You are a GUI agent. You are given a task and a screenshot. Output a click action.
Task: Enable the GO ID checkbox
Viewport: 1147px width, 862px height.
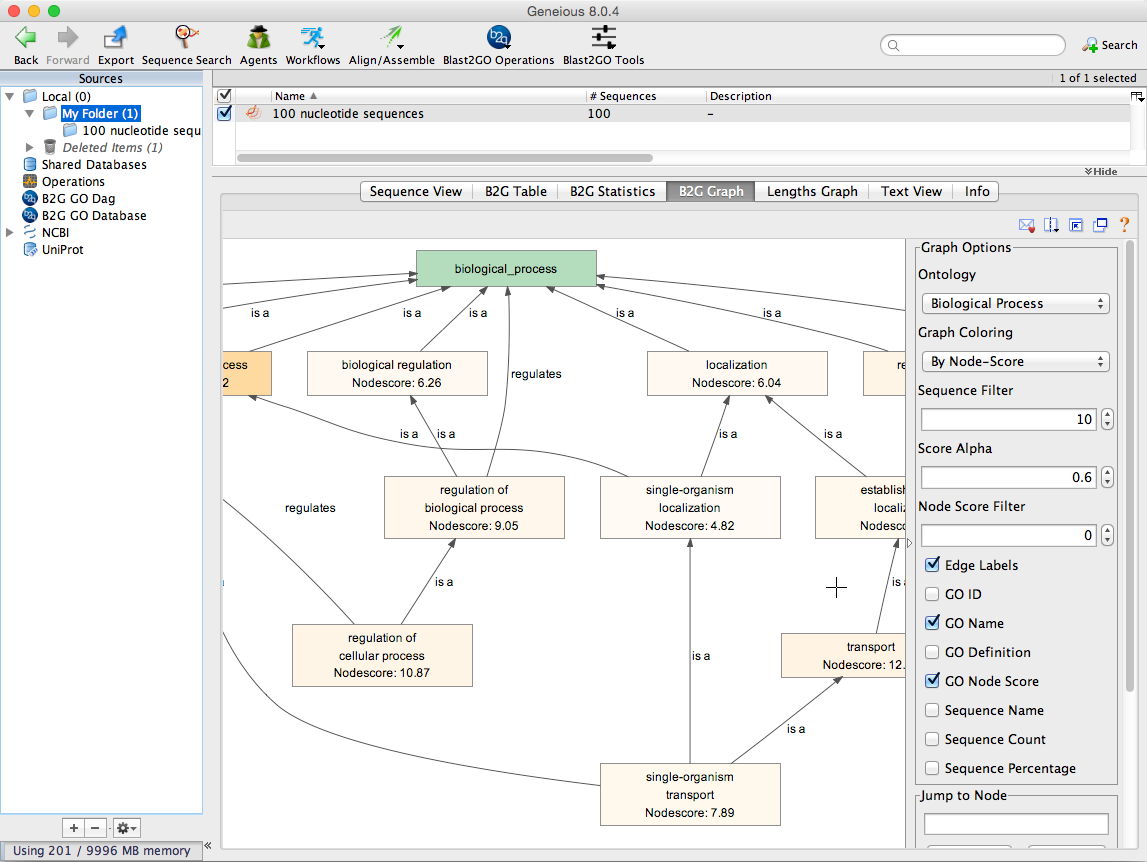[x=932, y=594]
